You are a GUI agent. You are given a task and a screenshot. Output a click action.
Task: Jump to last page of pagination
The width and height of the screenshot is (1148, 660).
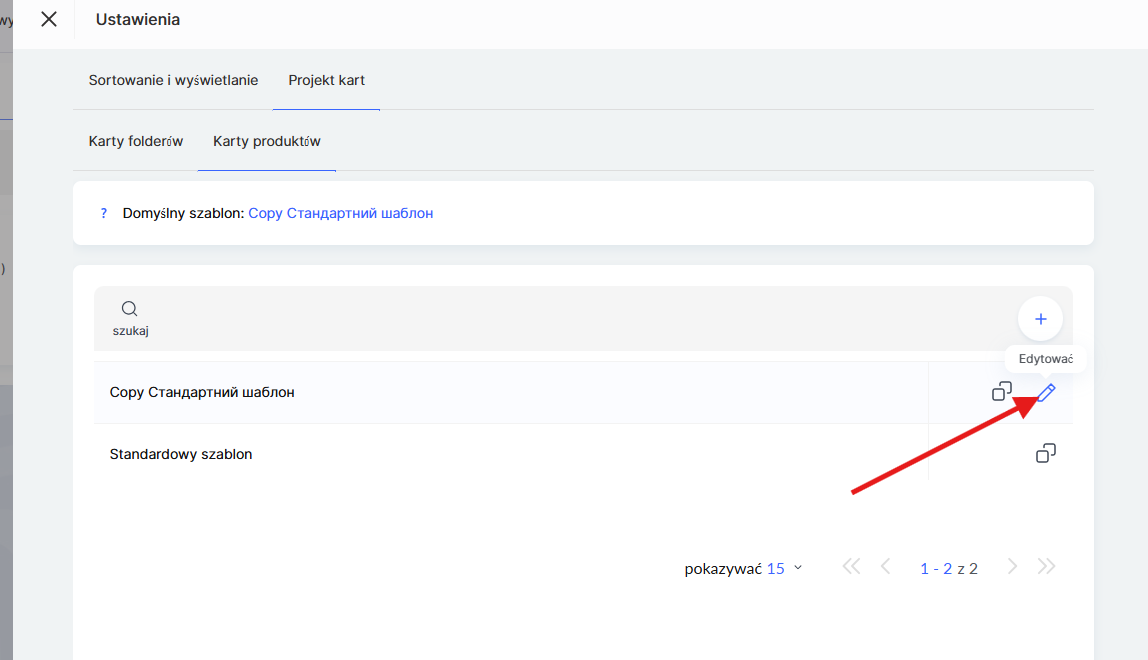pos(1046,567)
